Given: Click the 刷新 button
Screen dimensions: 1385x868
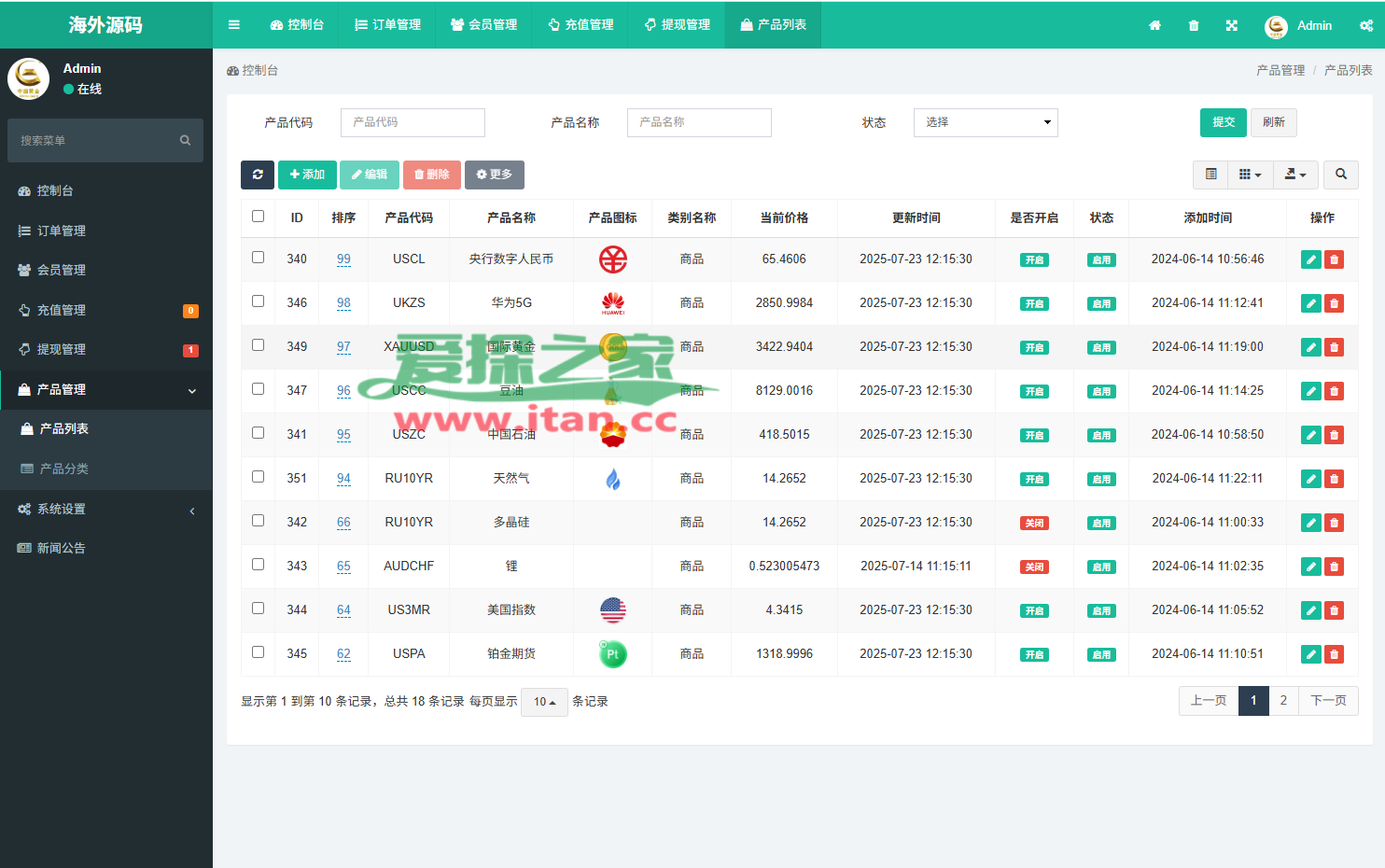Looking at the screenshot, I should pyautogui.click(x=1274, y=122).
